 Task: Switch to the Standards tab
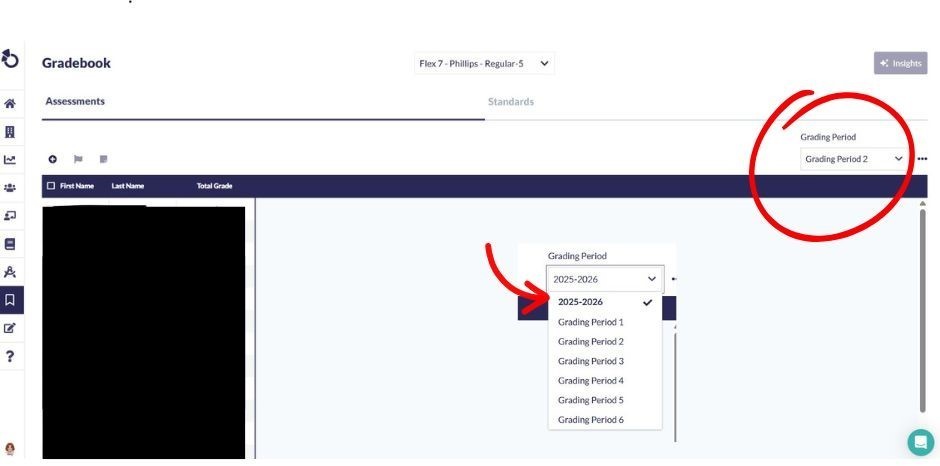tap(510, 102)
